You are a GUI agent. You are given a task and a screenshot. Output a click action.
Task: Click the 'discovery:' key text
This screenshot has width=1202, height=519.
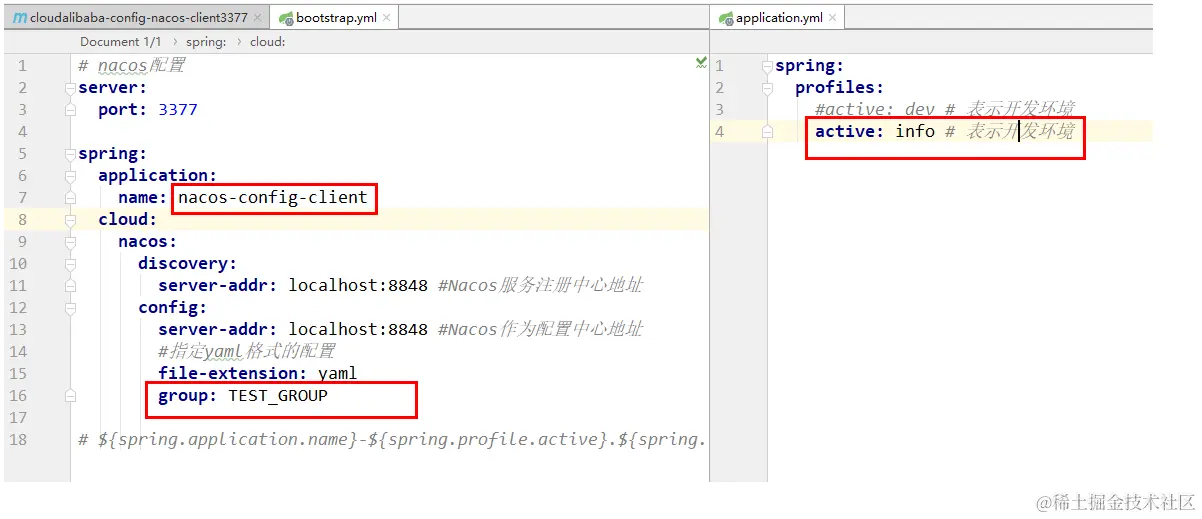188,264
